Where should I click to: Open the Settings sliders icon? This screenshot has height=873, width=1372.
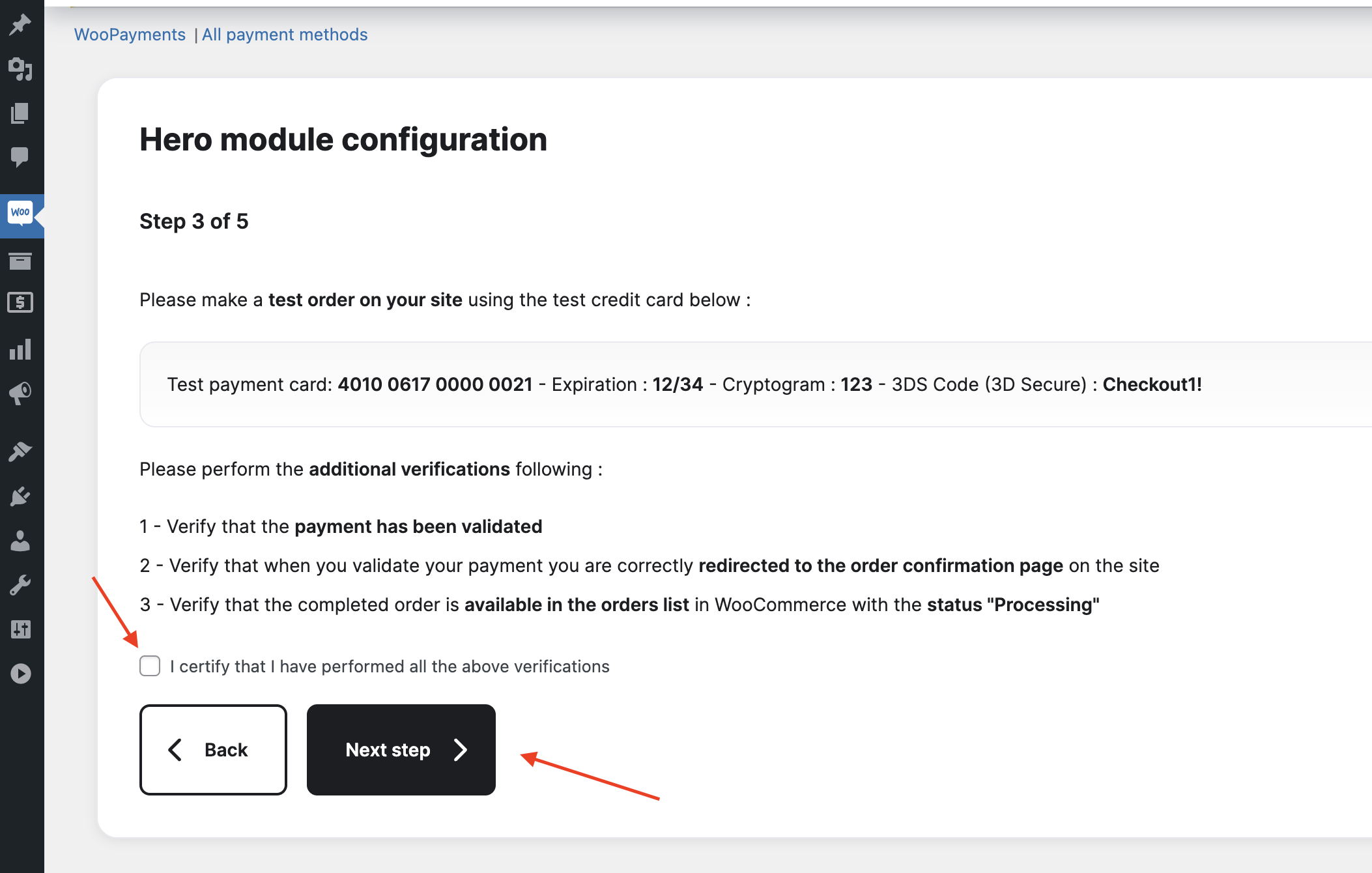click(21, 629)
